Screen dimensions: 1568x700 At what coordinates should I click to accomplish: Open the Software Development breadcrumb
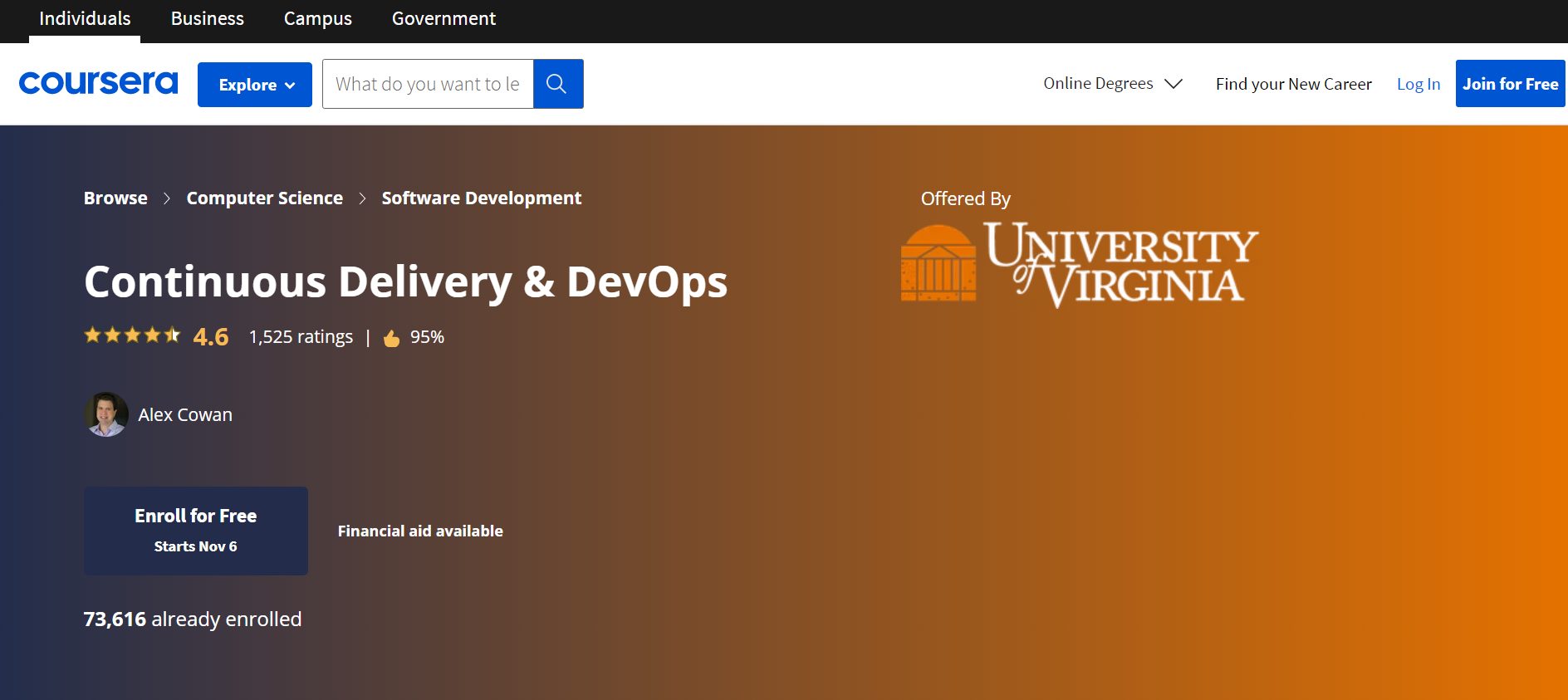482,198
